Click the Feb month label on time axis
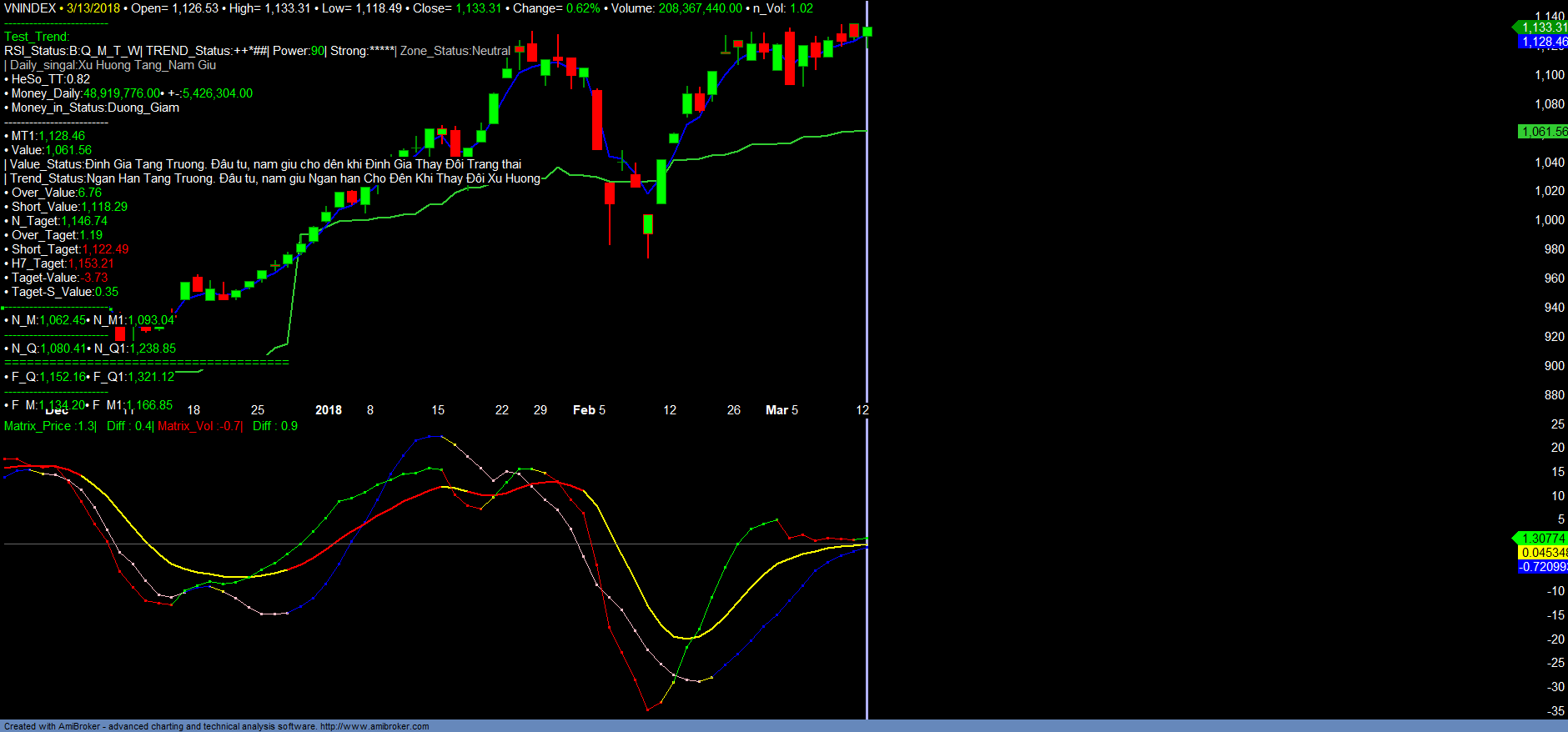The height and width of the screenshot is (732, 1568). point(584,410)
